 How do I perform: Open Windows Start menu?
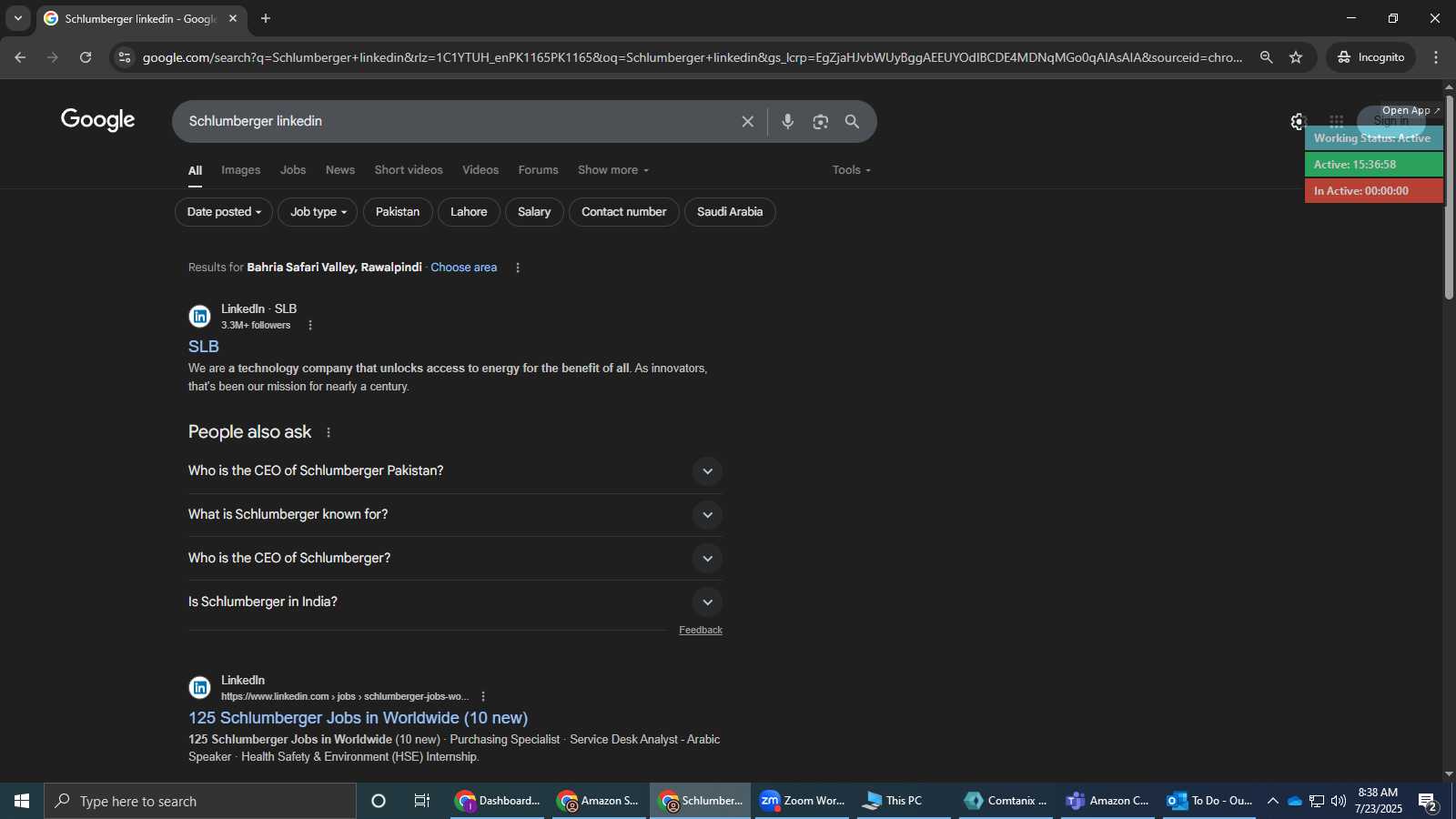(x=22, y=801)
